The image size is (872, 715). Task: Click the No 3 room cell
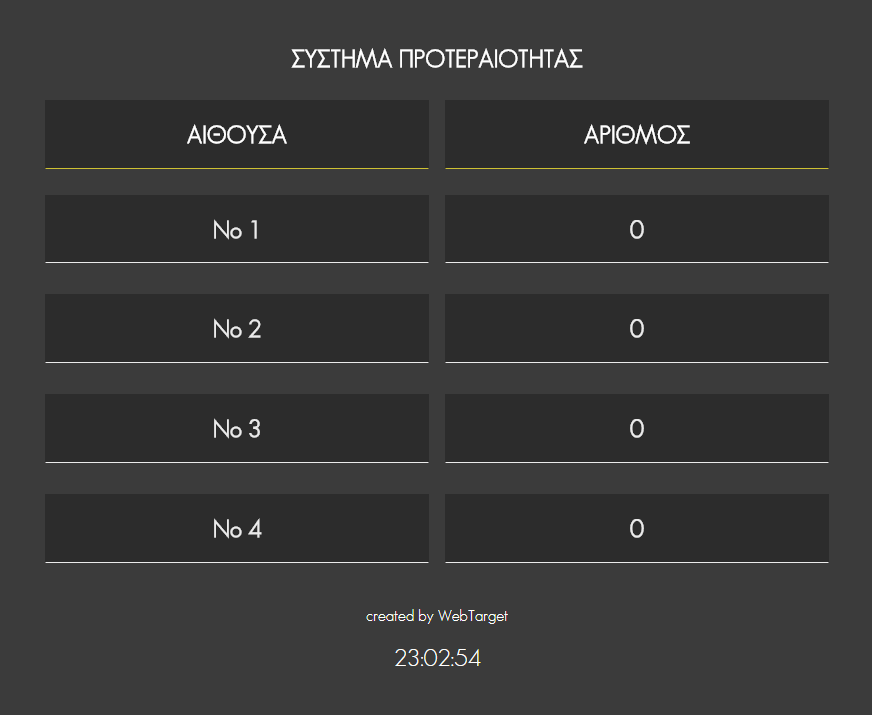pos(237,429)
